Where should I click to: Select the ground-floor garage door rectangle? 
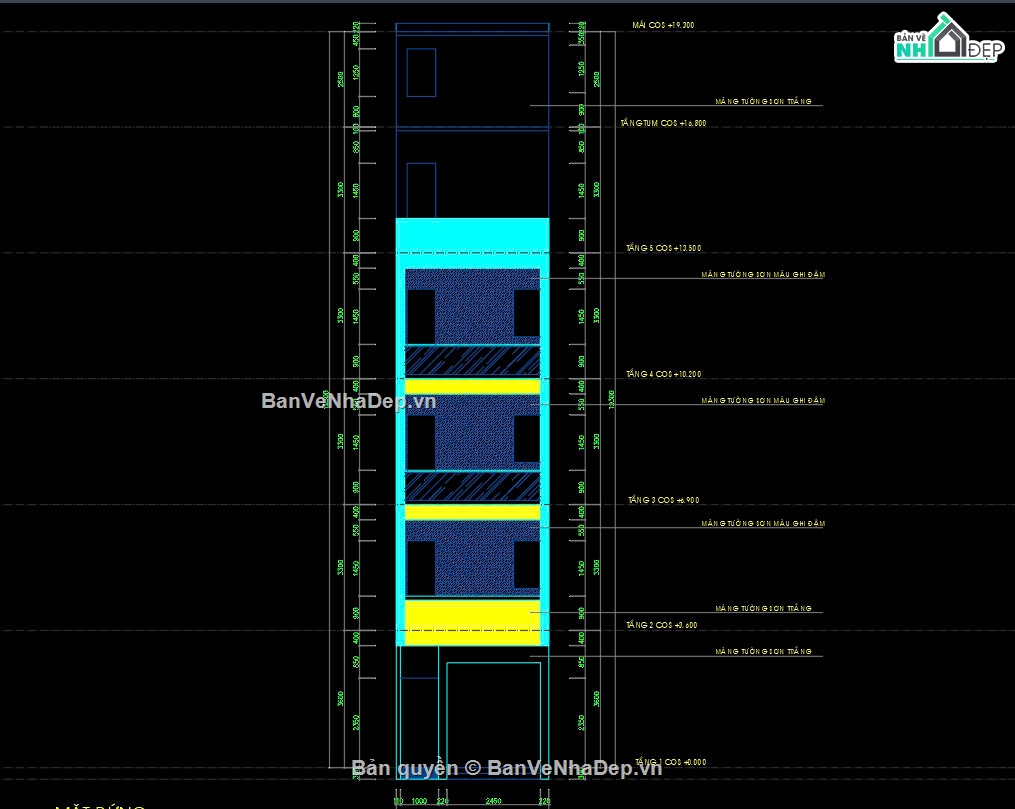tap(493, 720)
